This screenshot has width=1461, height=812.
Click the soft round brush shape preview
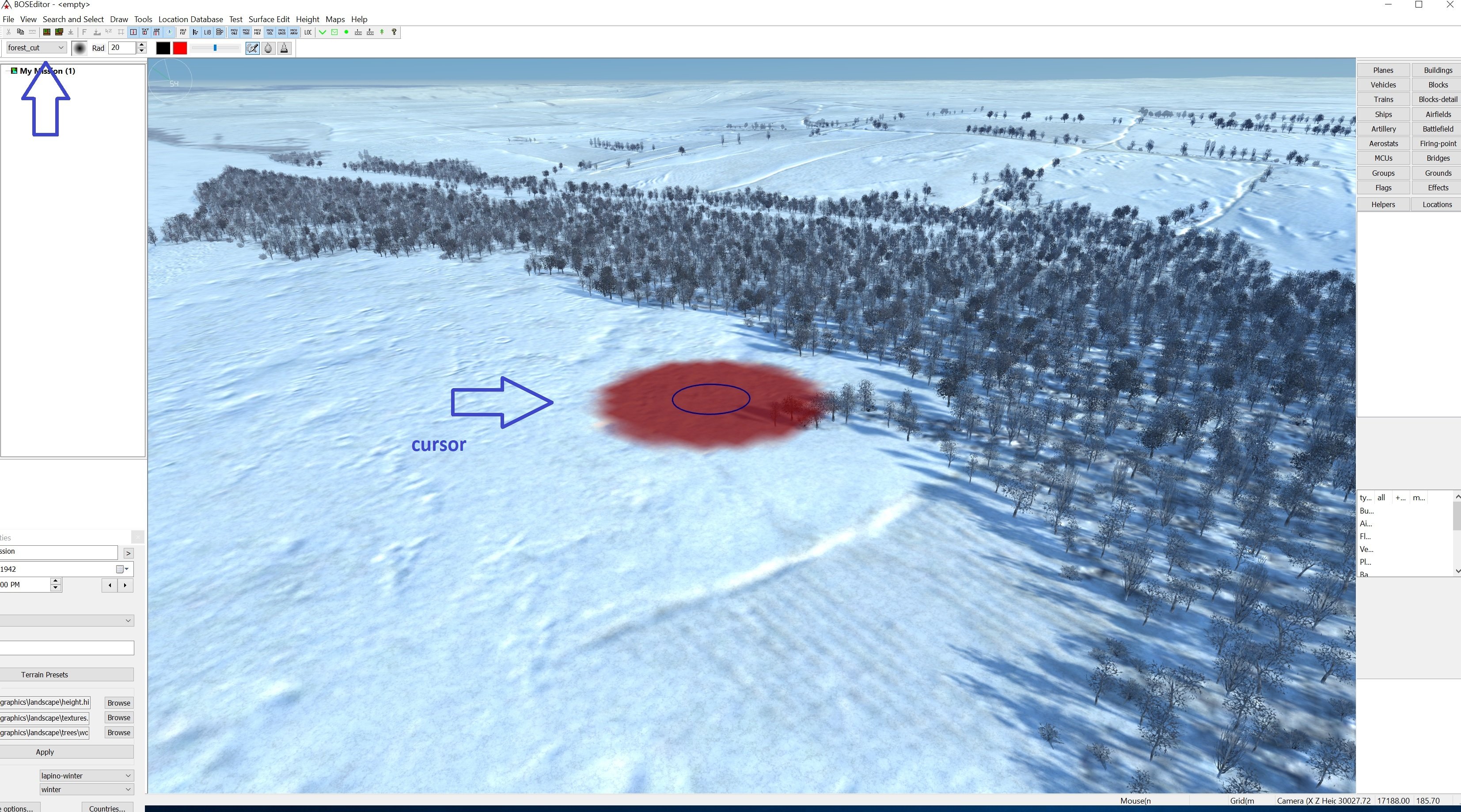(x=80, y=48)
